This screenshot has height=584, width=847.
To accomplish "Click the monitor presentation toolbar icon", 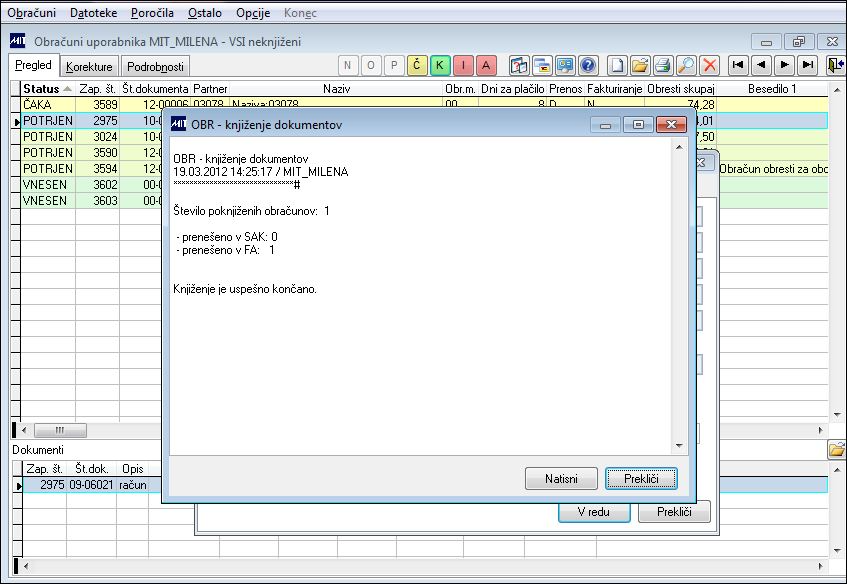I will 565,65.
